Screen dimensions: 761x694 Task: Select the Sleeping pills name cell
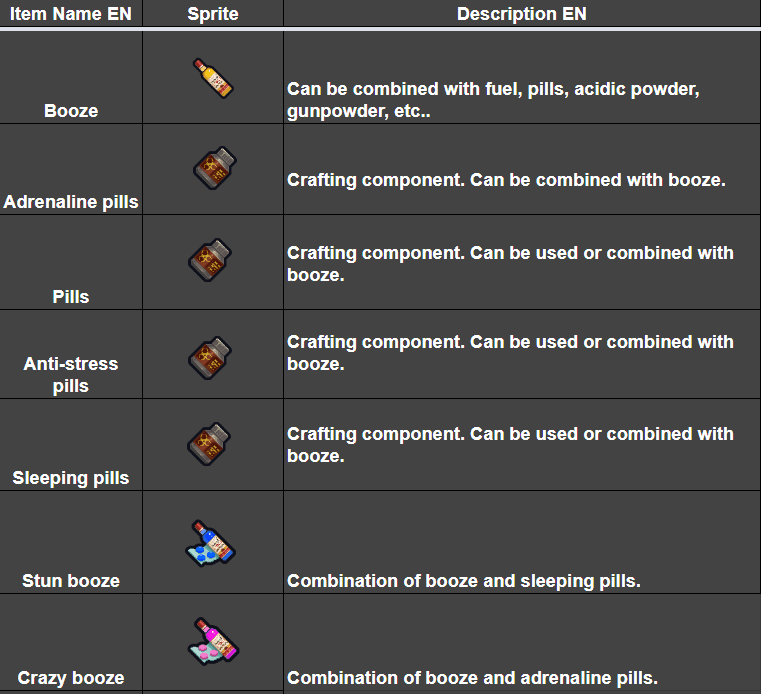tap(71, 478)
